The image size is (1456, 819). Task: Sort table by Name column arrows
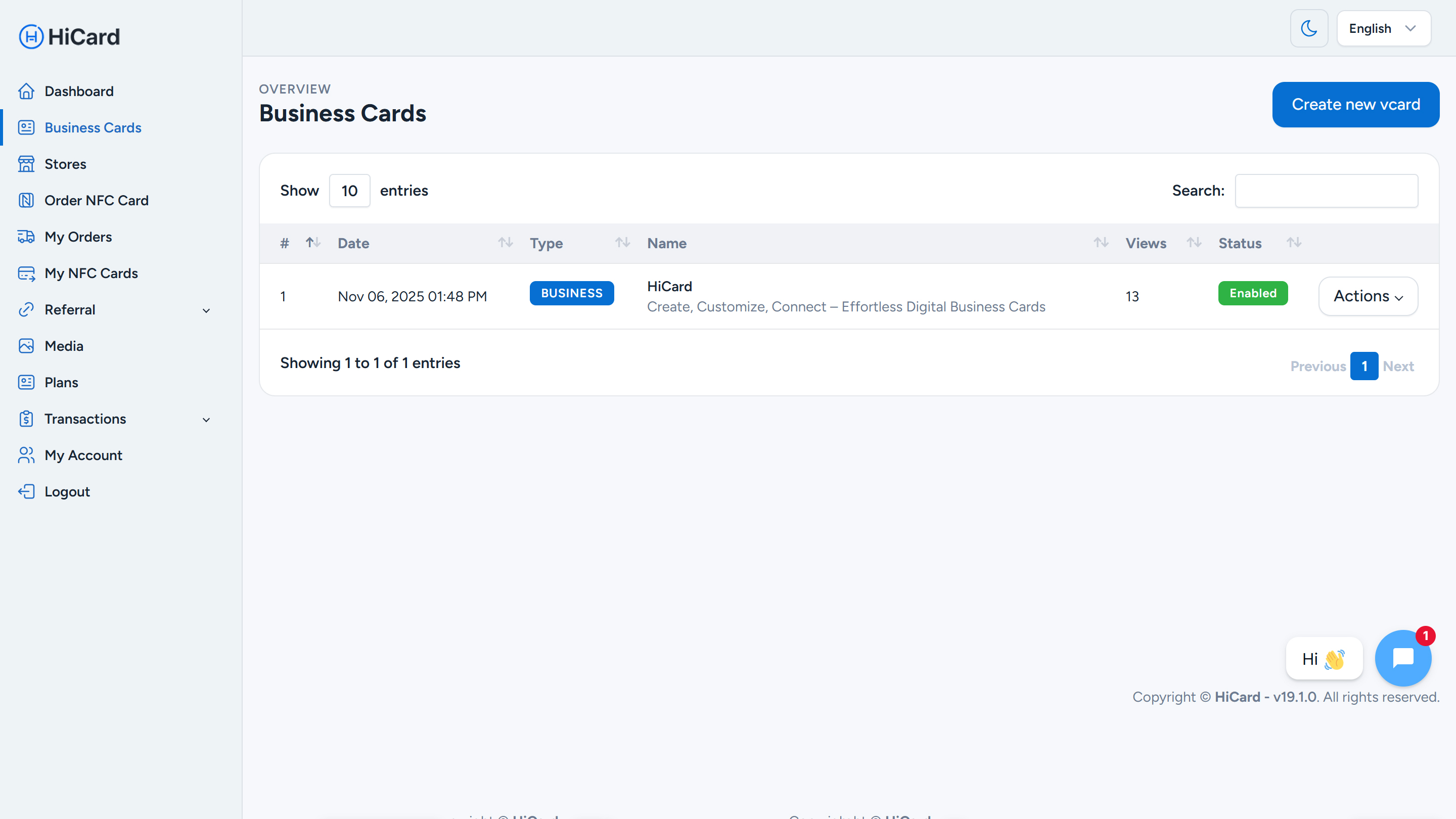click(x=1101, y=243)
